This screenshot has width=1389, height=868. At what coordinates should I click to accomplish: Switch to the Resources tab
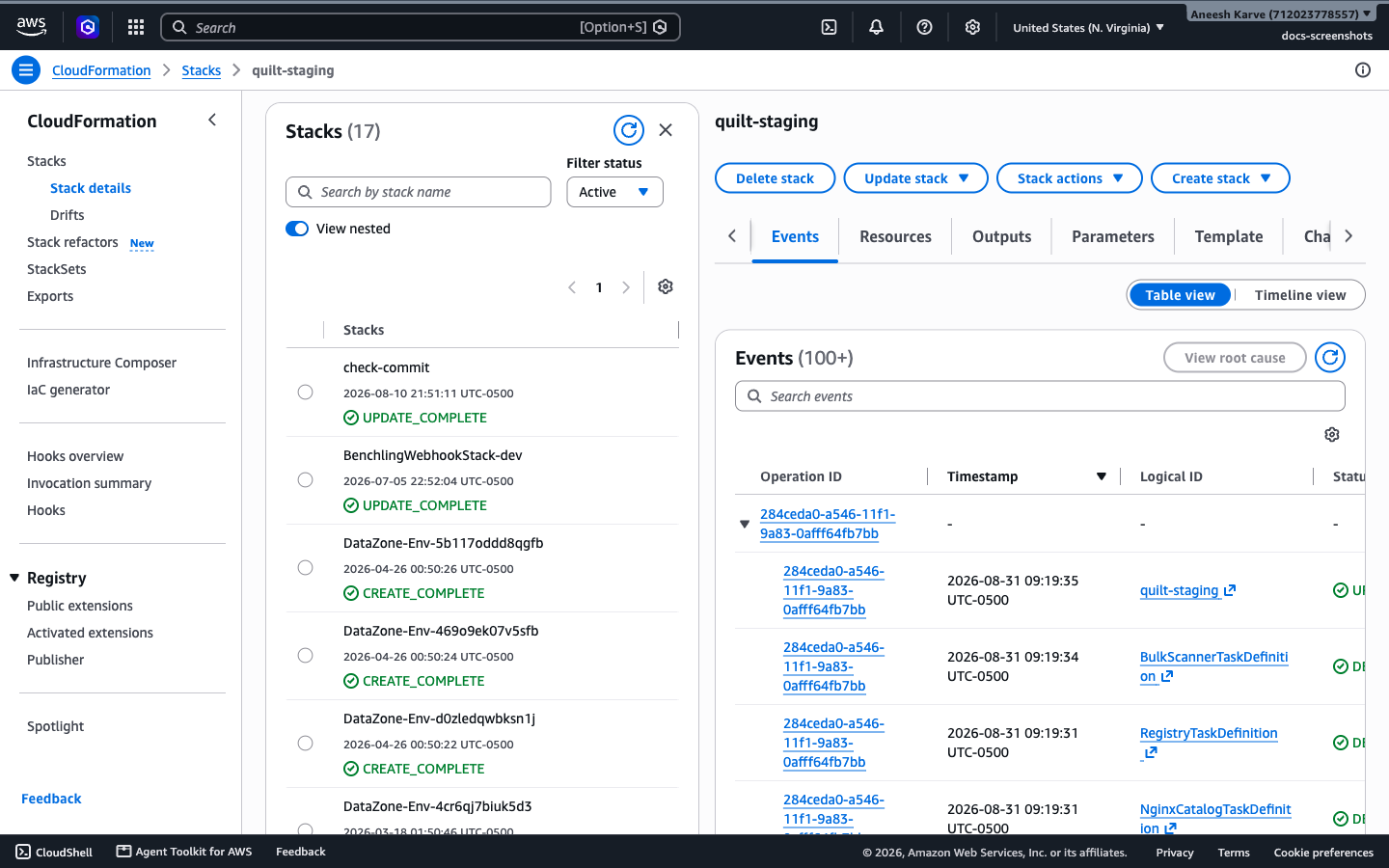coord(895,236)
